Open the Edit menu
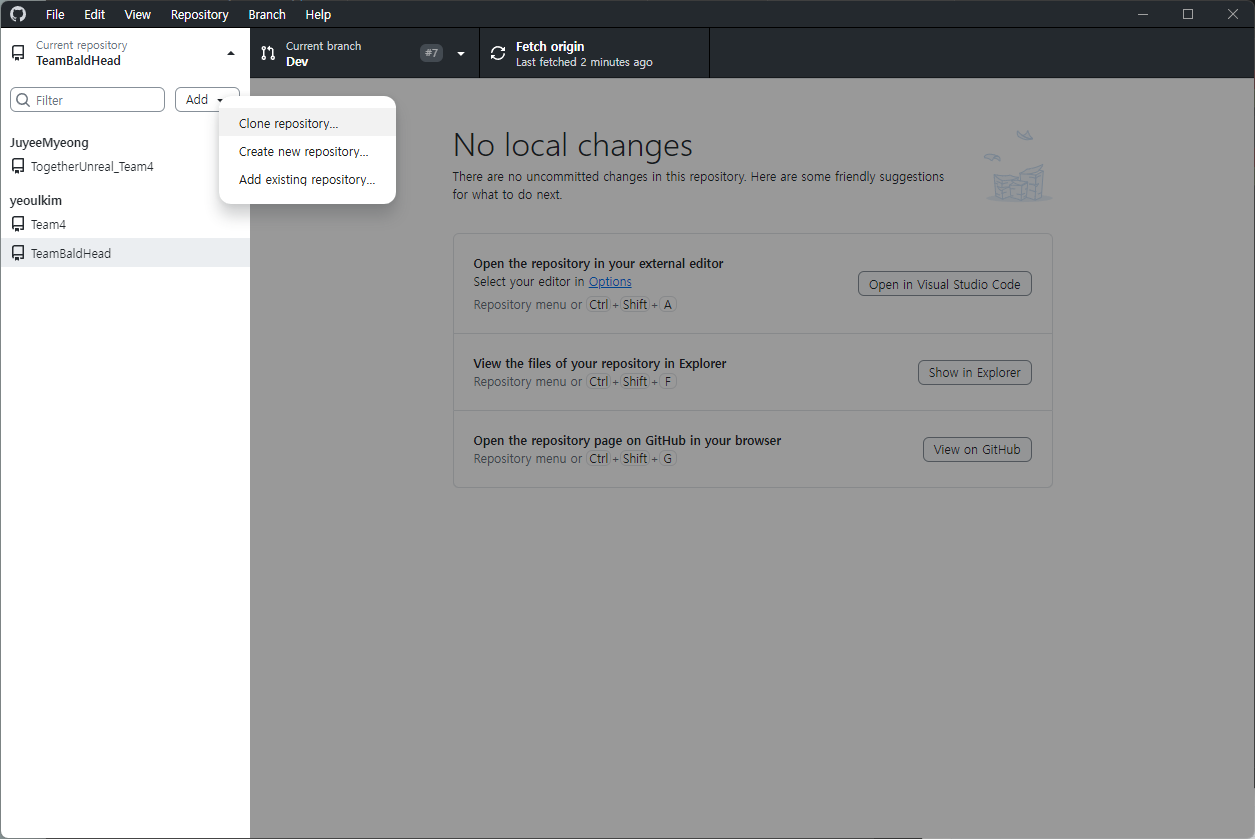Image resolution: width=1255 pixels, height=839 pixels. coord(95,14)
